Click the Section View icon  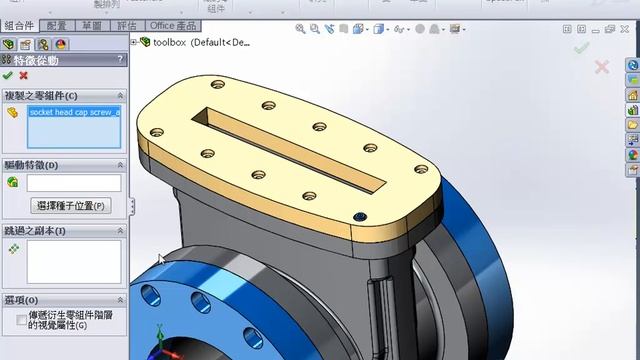(x=344, y=29)
